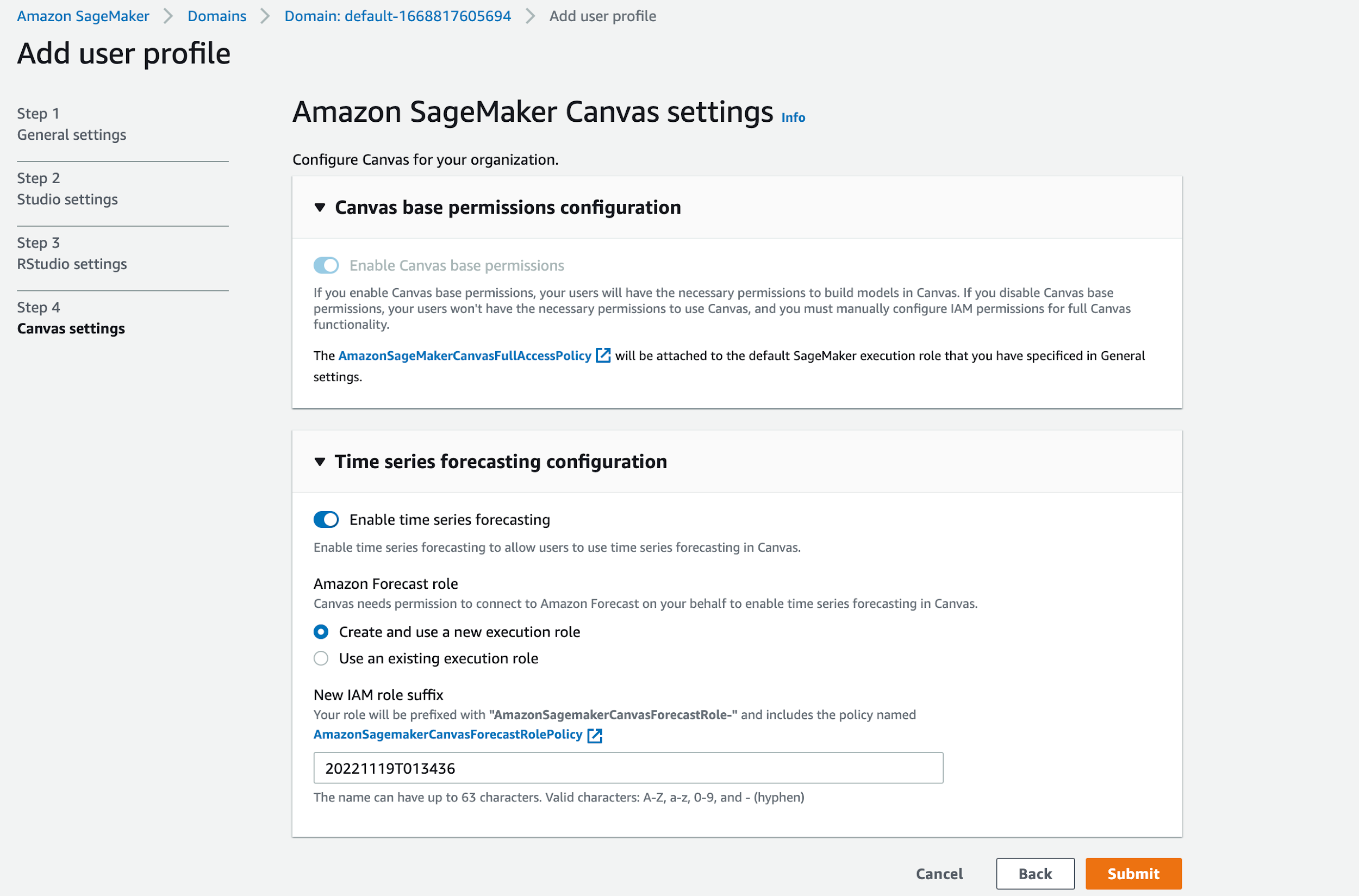Select Use an existing execution role
The height and width of the screenshot is (896, 1359).
click(x=321, y=658)
